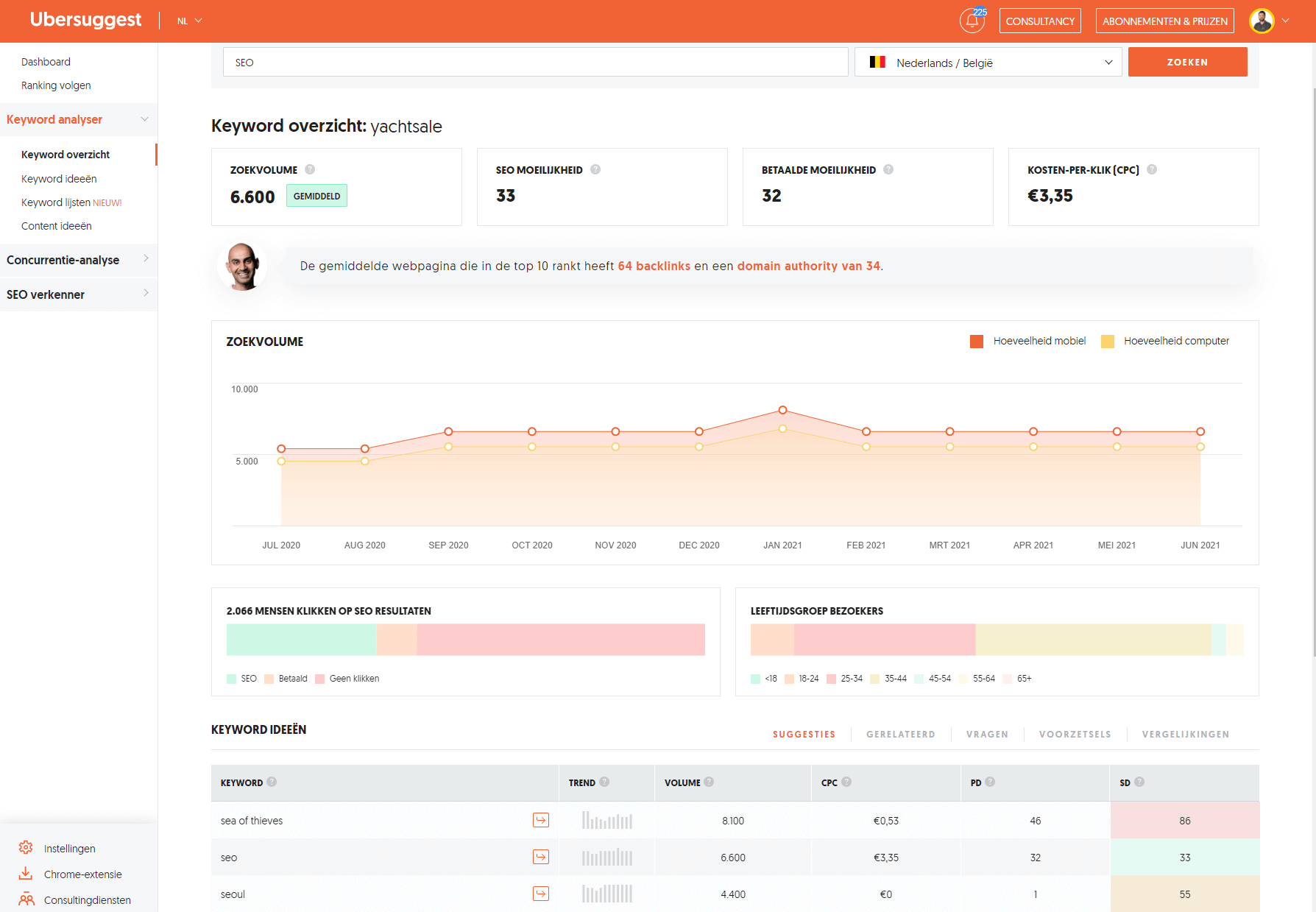This screenshot has width=1316, height=912.
Task: Click the arrow icon for 'sea of thieves'
Action: [541, 820]
